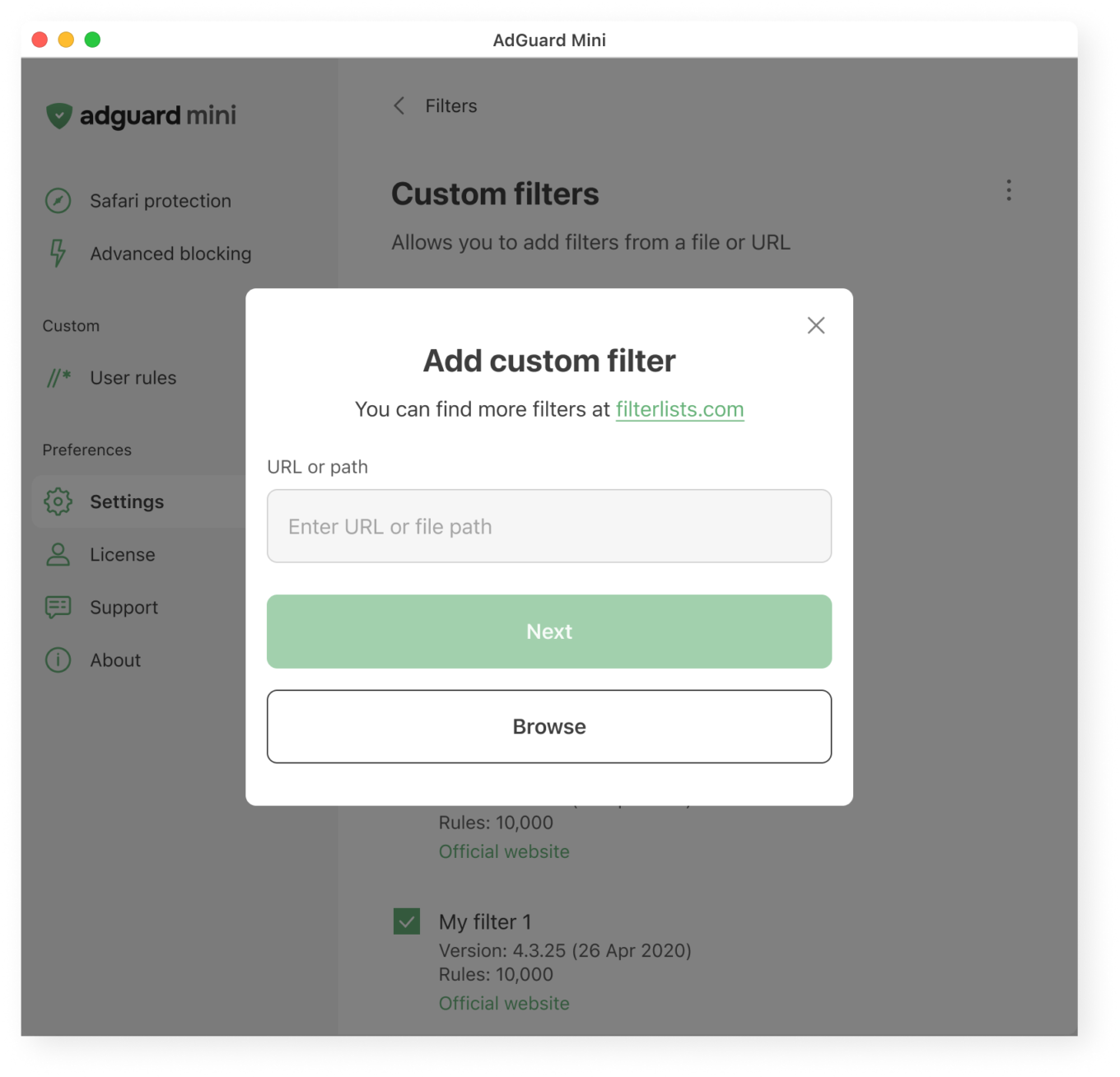Select Settings in the Preferences section

point(127,501)
